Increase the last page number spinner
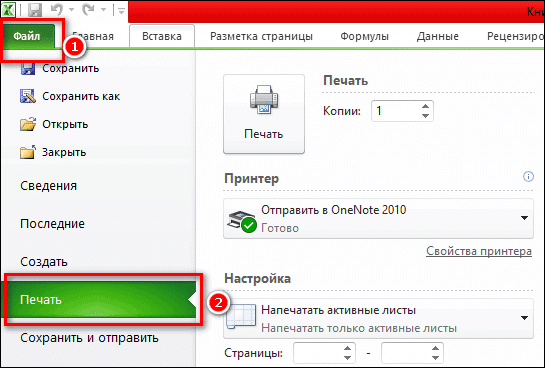 click(436, 349)
